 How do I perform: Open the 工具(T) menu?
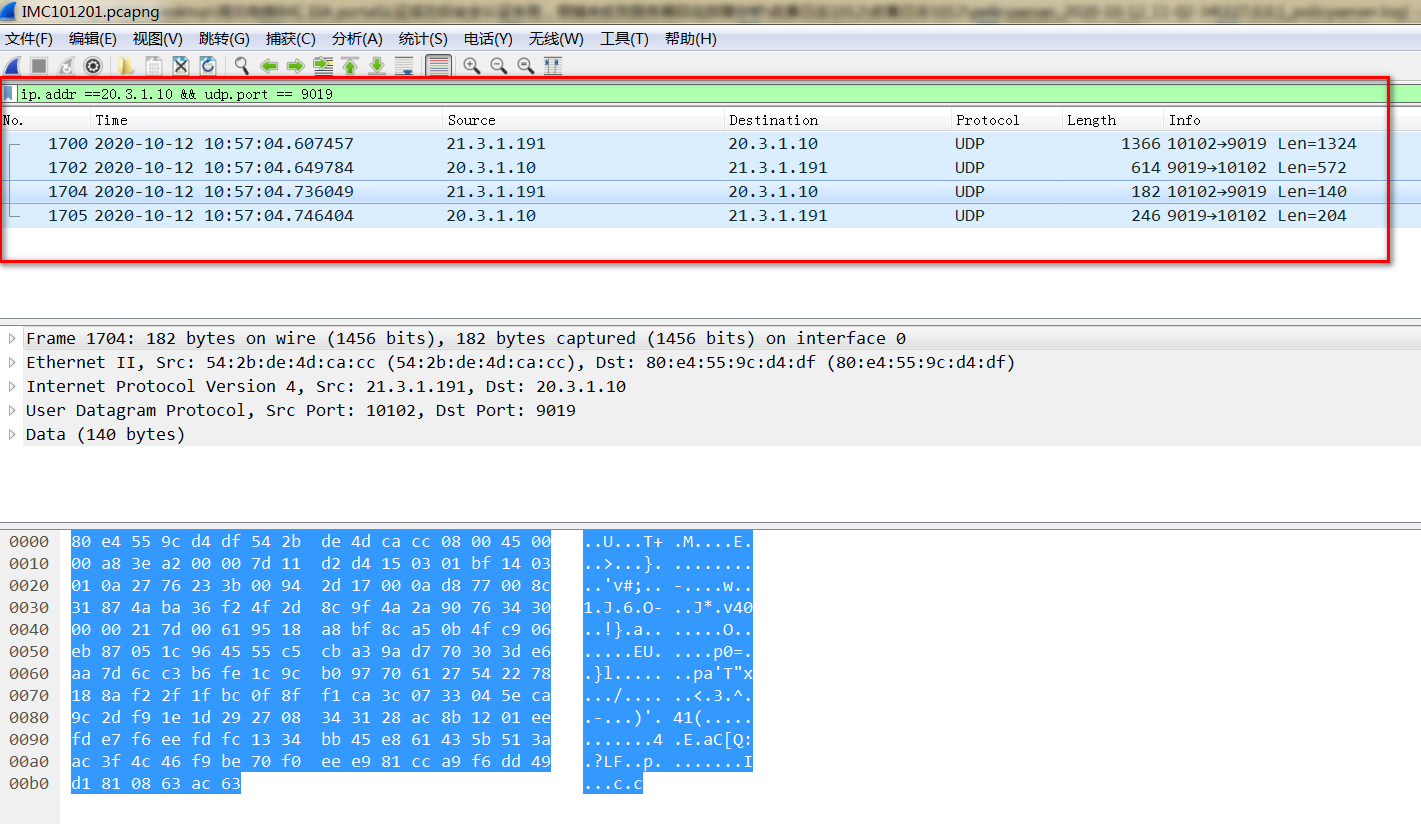624,39
